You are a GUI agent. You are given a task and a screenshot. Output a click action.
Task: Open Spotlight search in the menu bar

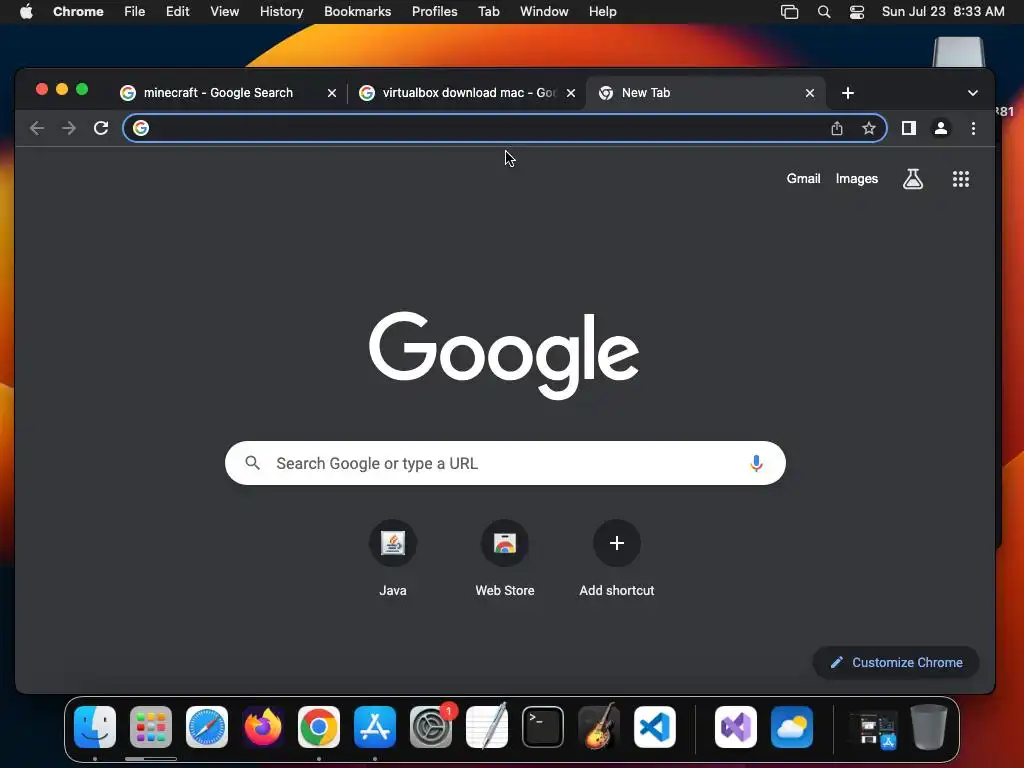coord(824,12)
